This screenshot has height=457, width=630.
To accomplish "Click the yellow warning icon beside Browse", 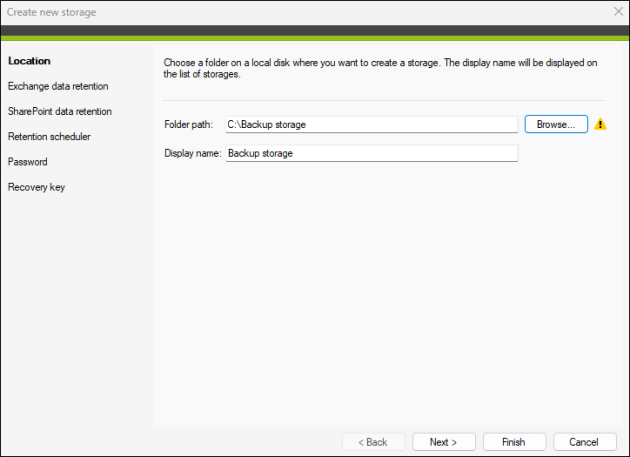I will (600, 124).
